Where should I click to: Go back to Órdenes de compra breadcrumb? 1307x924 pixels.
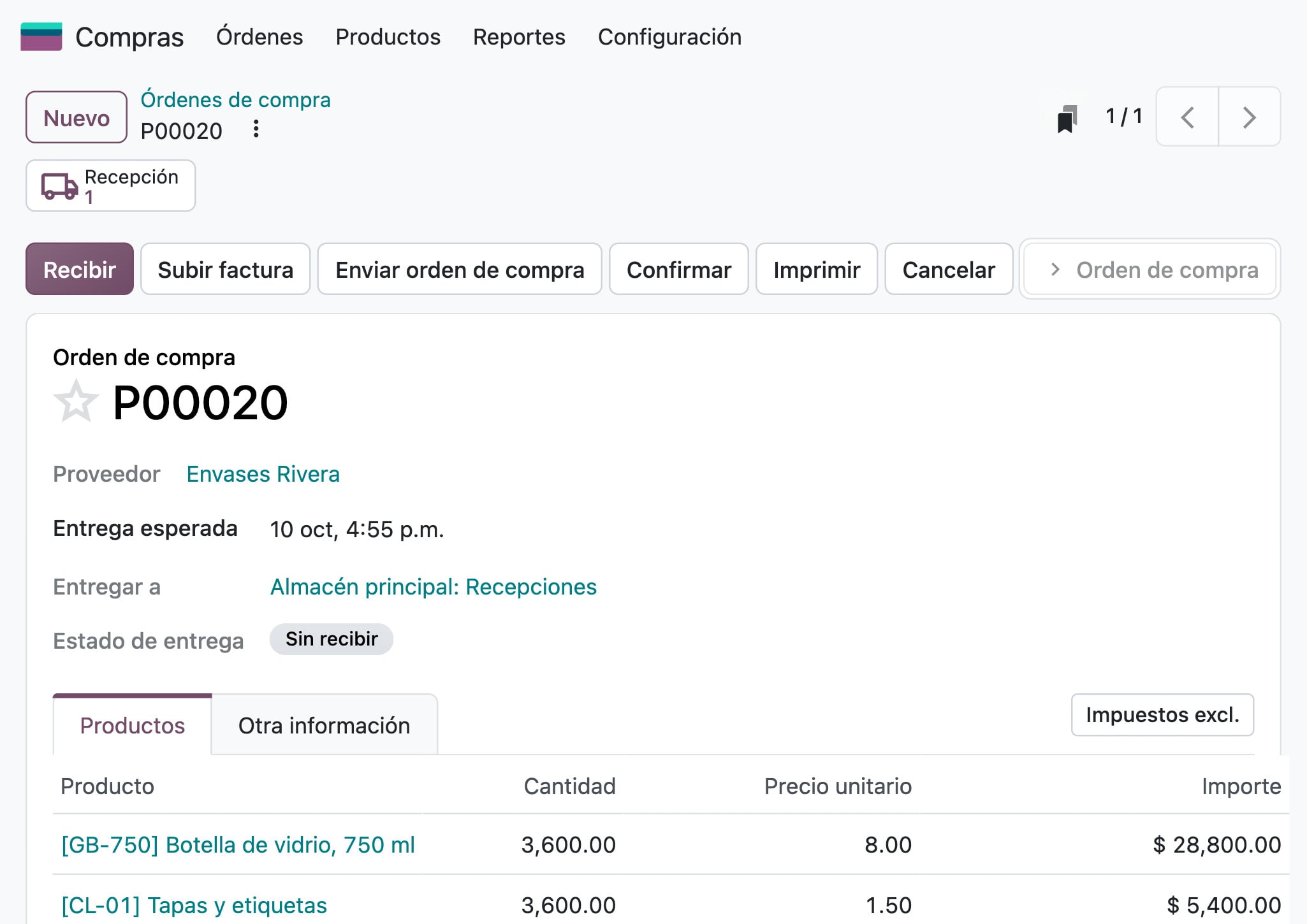coord(236,100)
